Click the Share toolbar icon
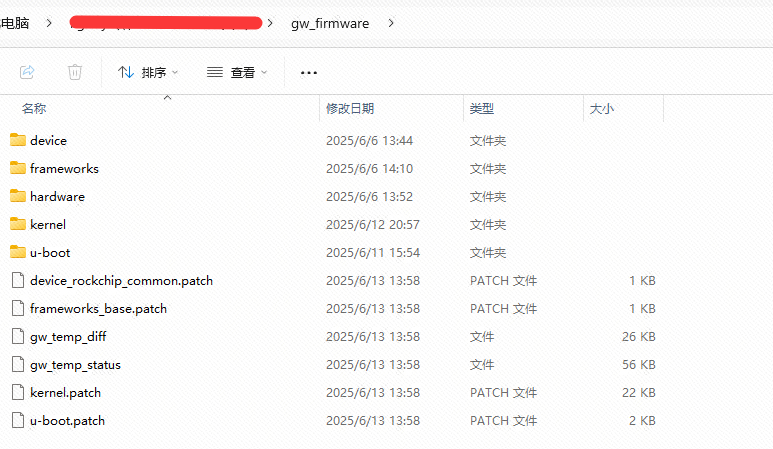This screenshot has height=449, width=773. [x=27, y=72]
